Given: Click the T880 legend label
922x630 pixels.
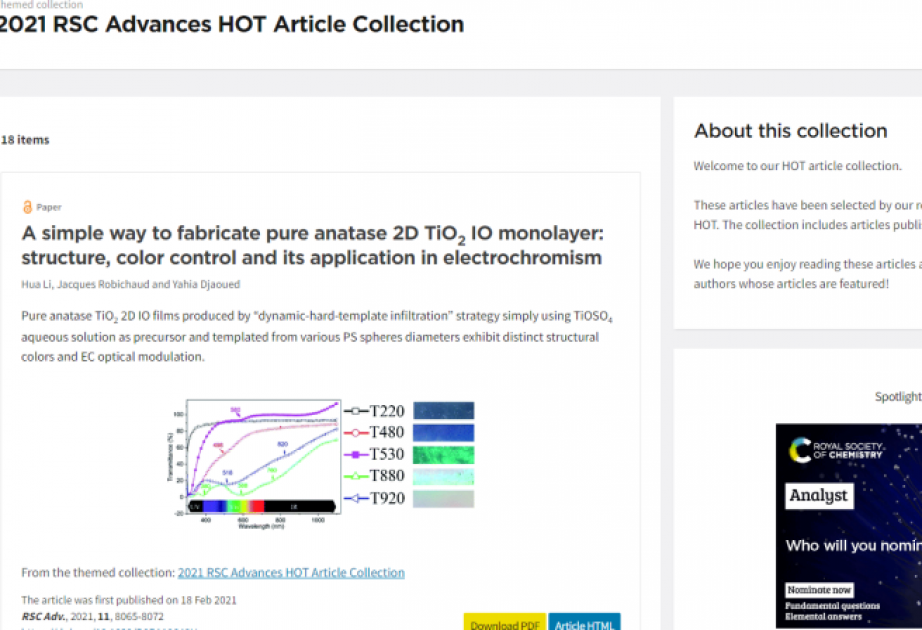Looking at the screenshot, I should coord(387,475).
